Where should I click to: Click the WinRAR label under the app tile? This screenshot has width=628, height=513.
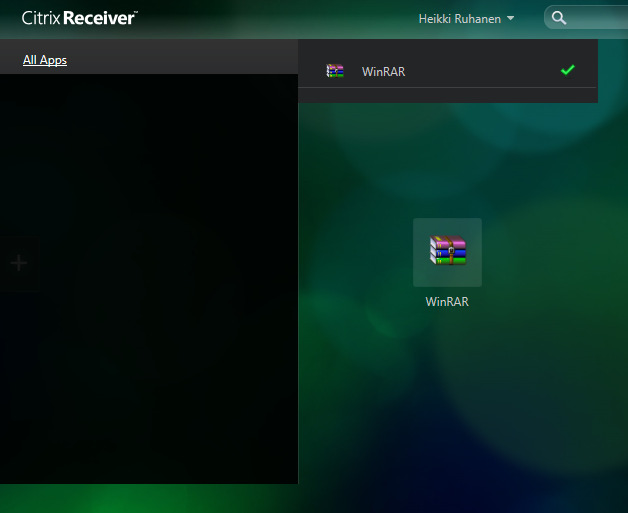point(447,302)
